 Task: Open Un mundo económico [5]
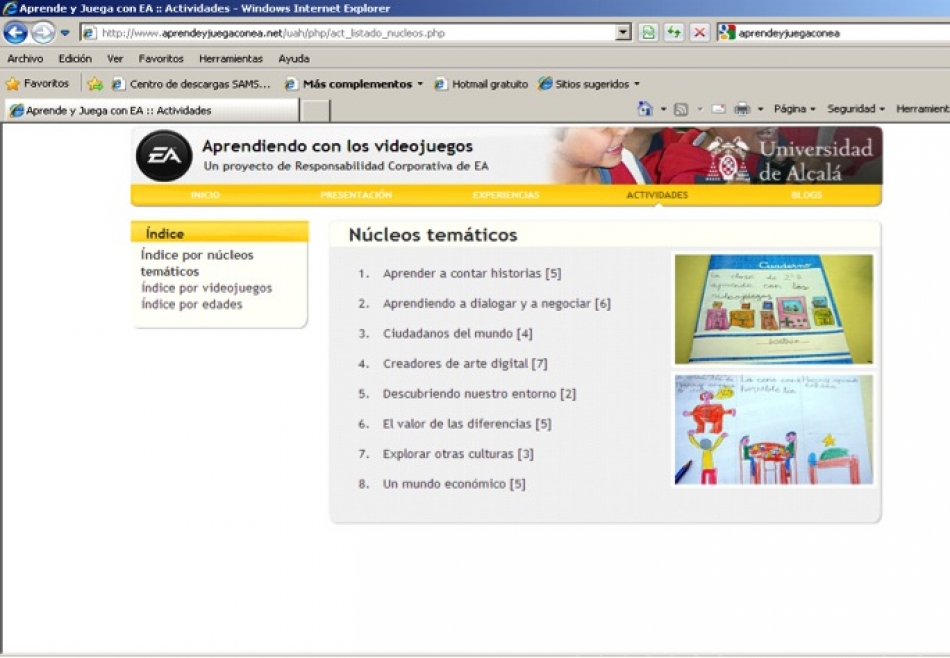pos(454,484)
